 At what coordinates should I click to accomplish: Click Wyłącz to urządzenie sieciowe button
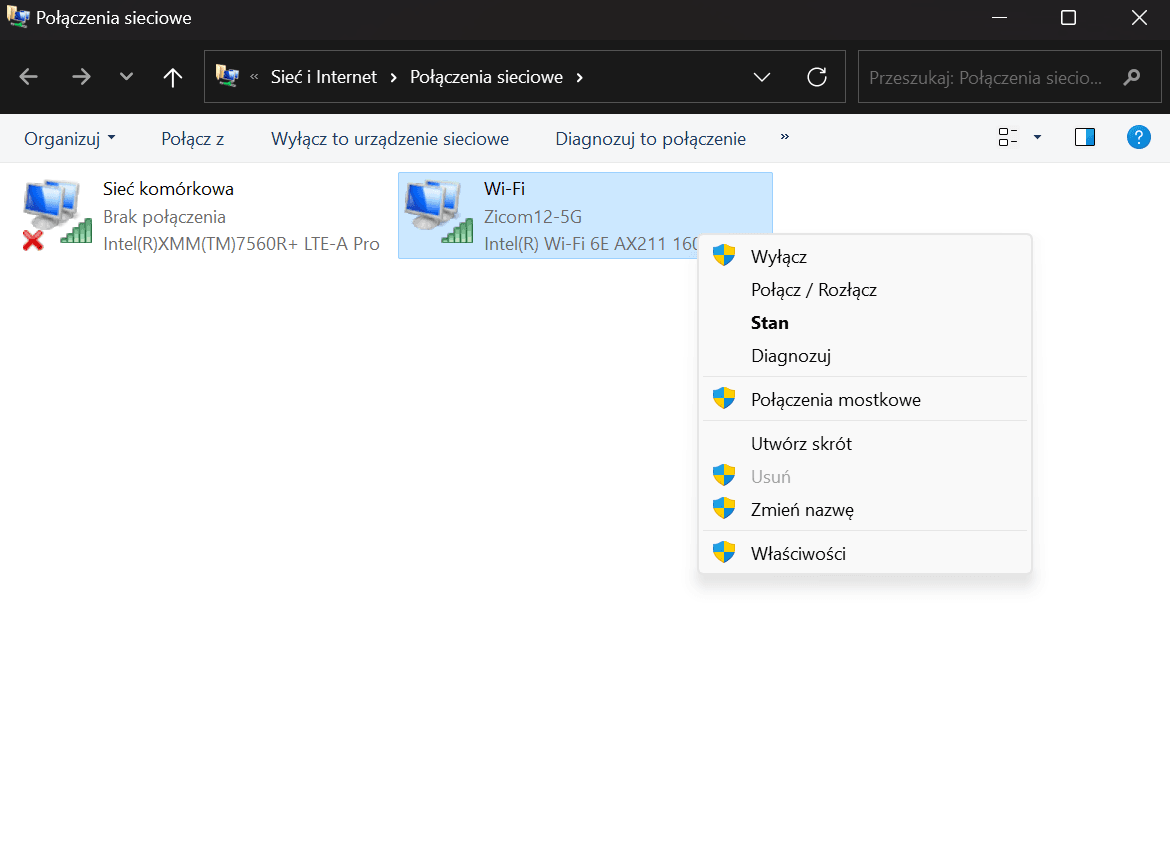tap(389, 139)
